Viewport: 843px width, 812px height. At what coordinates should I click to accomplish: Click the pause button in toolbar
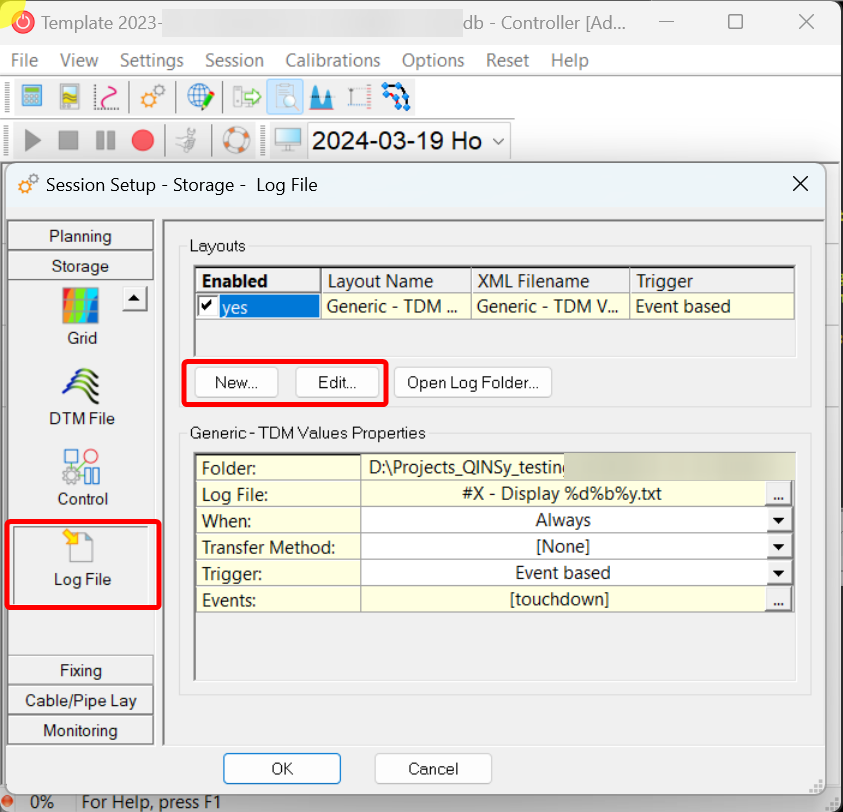[x=105, y=140]
